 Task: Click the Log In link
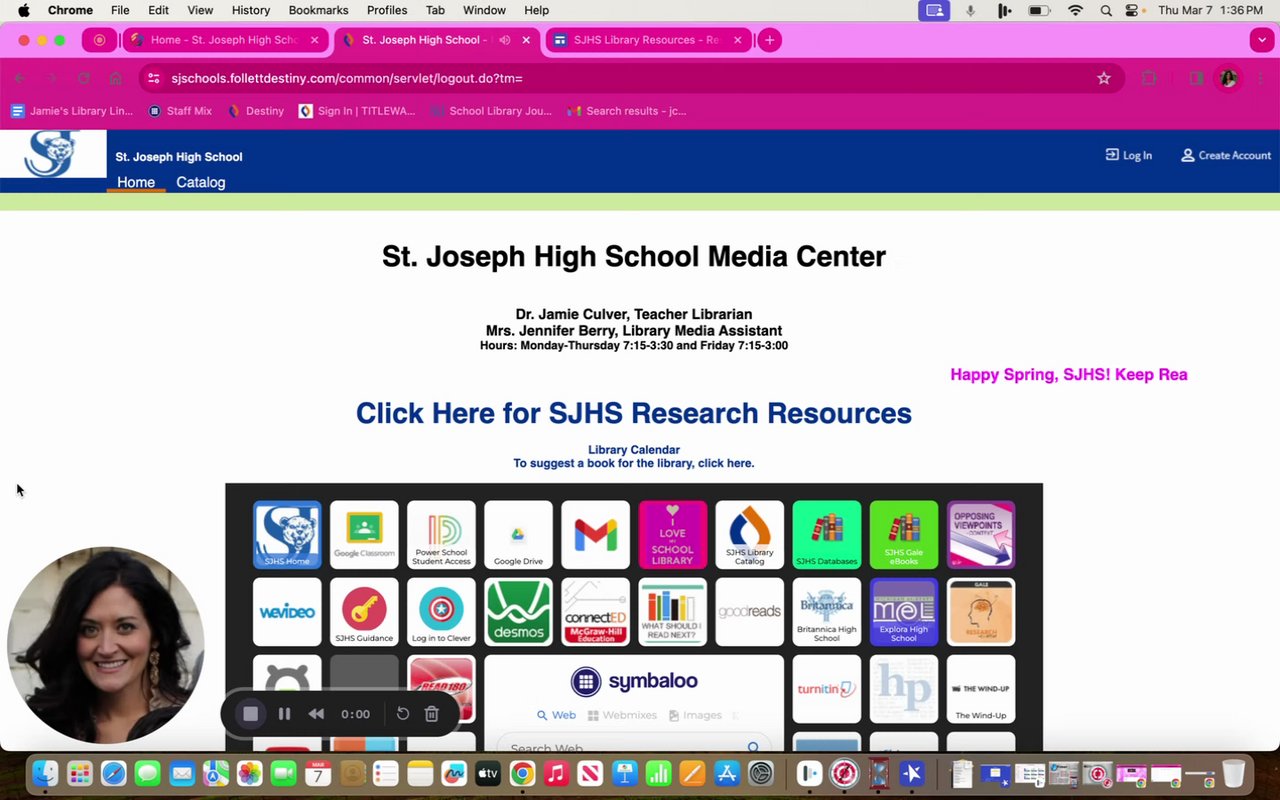(x=1128, y=155)
